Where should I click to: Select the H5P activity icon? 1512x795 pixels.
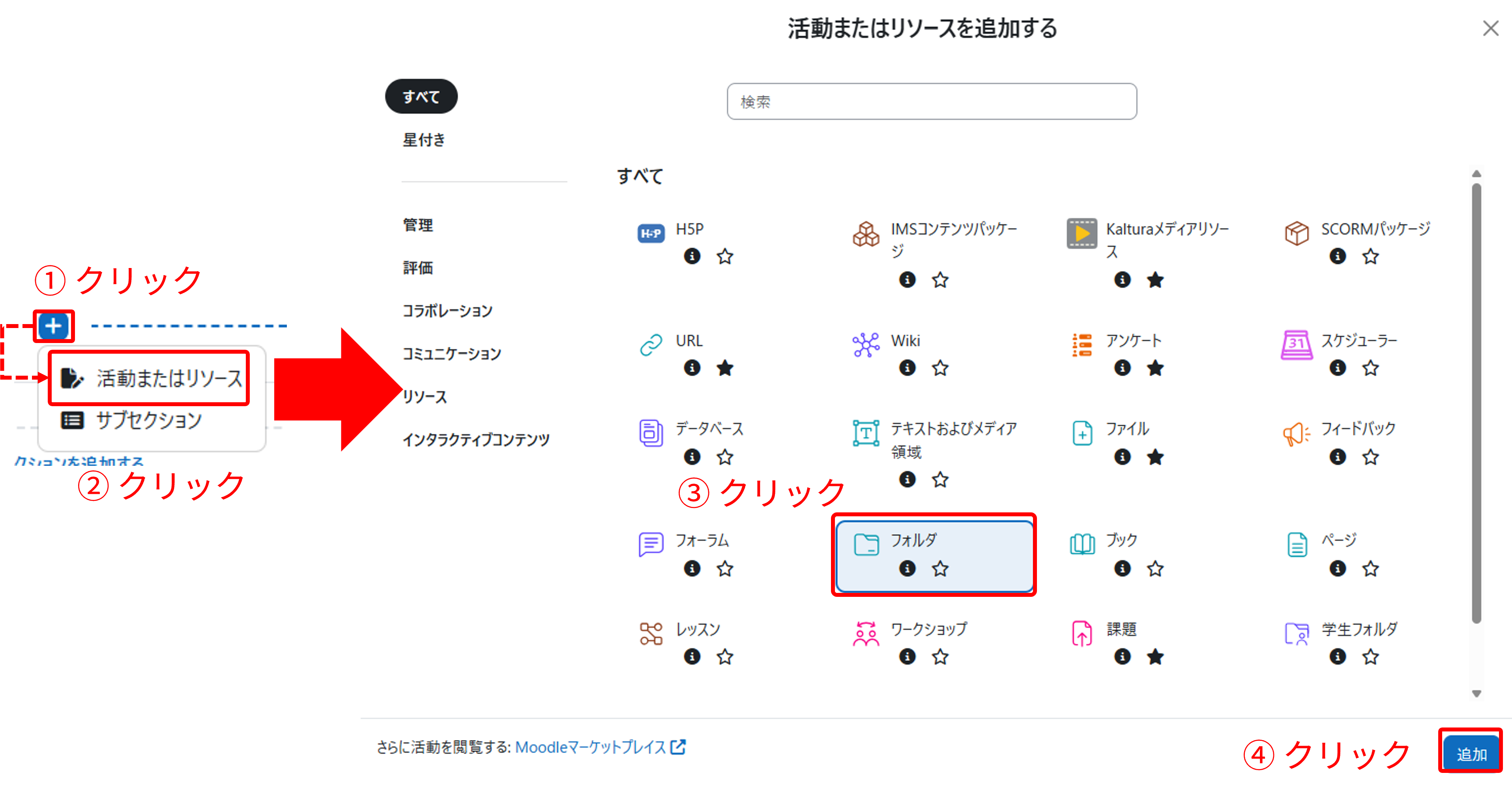pos(650,234)
